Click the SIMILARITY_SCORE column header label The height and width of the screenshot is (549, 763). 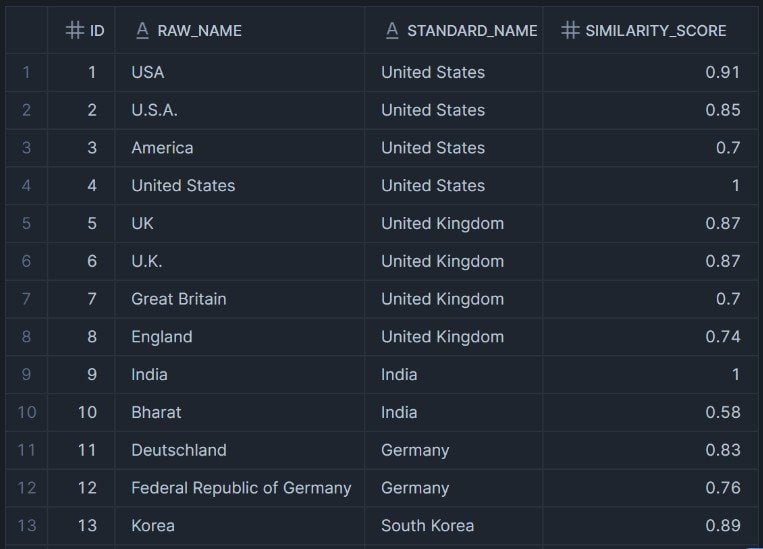click(656, 31)
